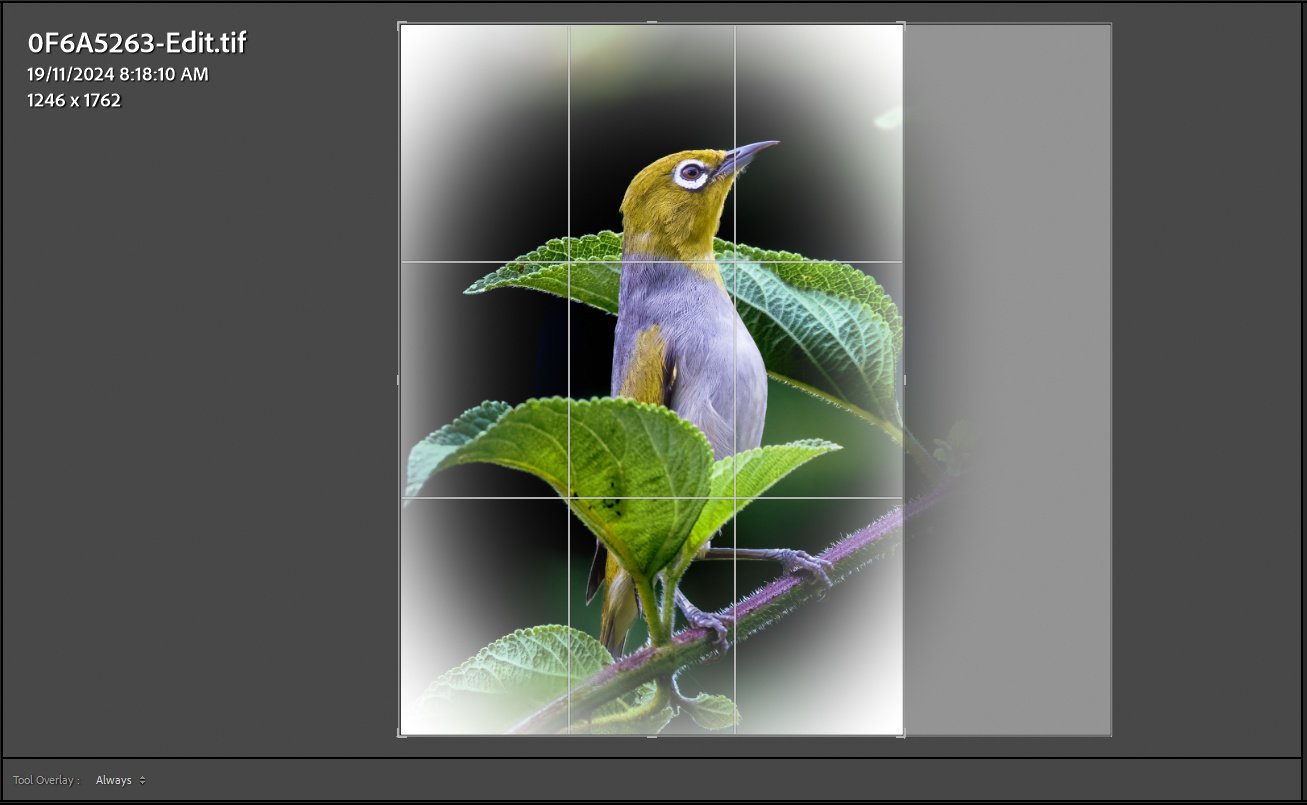Click the top-right crop corner handle
The height and width of the screenshot is (805, 1307).
[903, 25]
